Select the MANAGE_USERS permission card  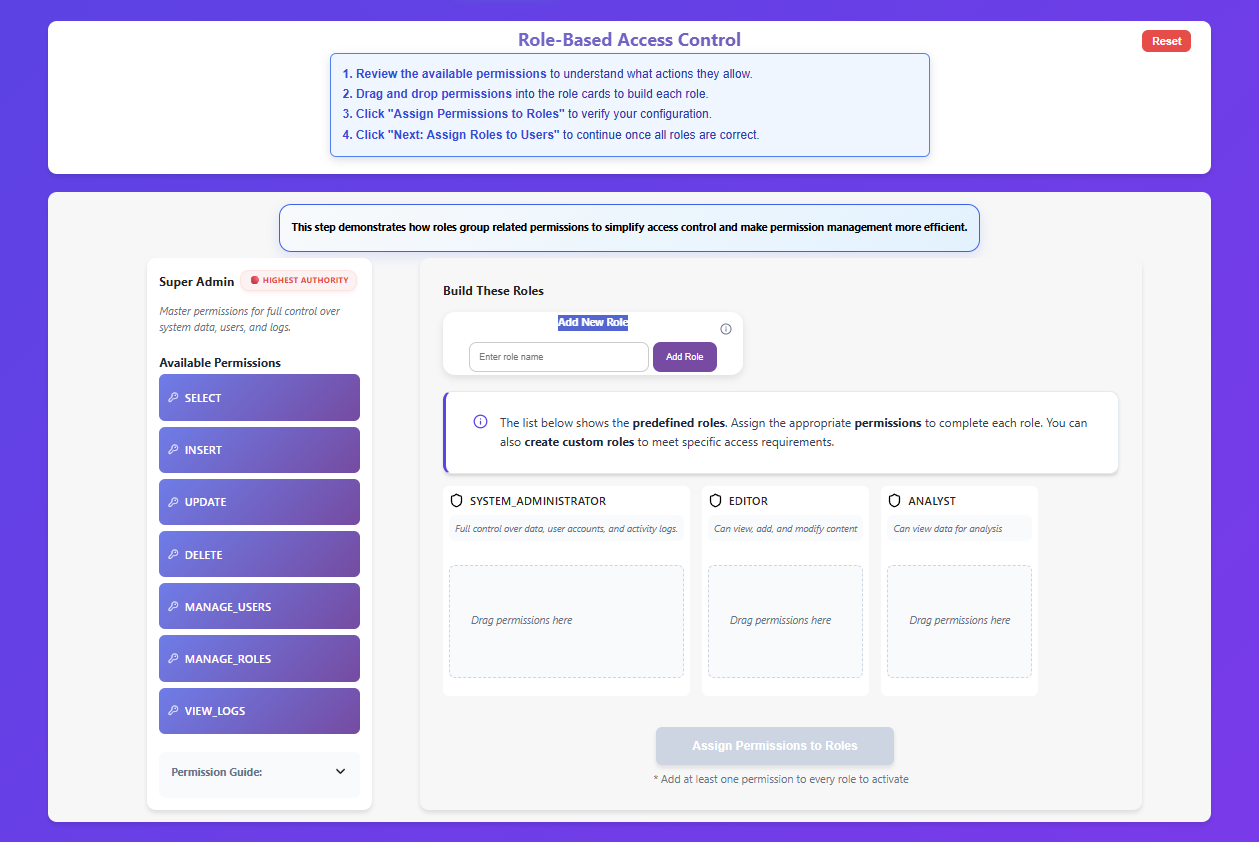click(x=259, y=607)
